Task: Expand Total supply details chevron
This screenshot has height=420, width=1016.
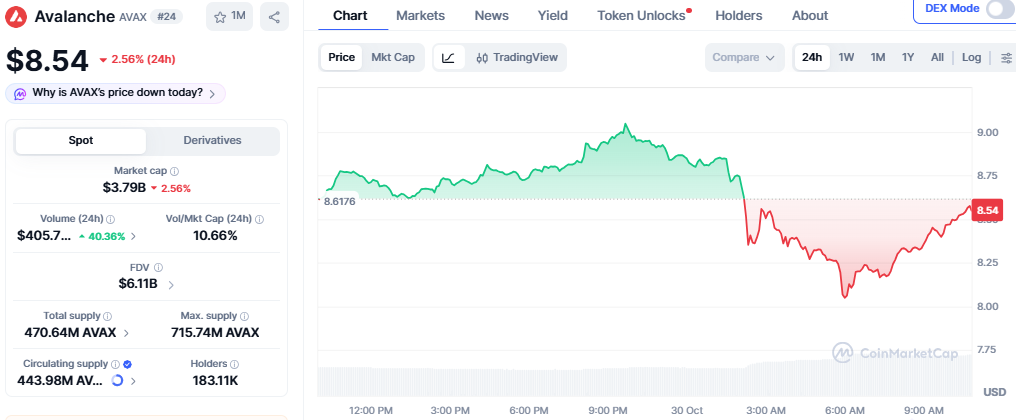Action: click(x=126, y=333)
